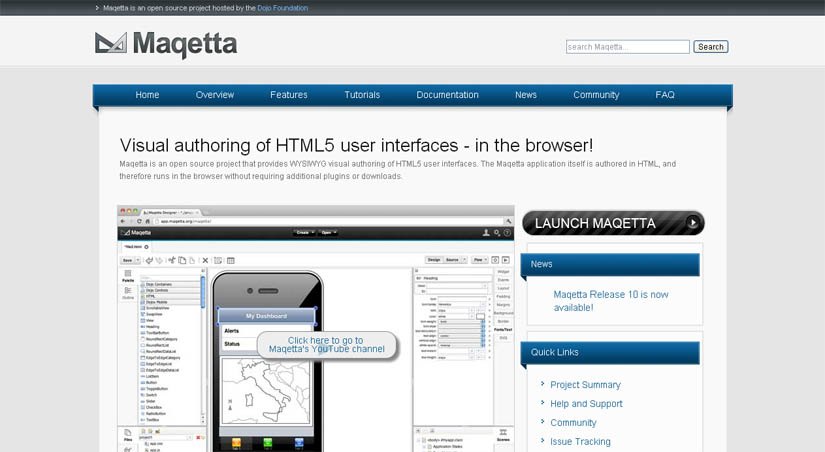Click the Maqetta logo
Image resolution: width=825 pixels, height=452 pixels.
point(166,44)
